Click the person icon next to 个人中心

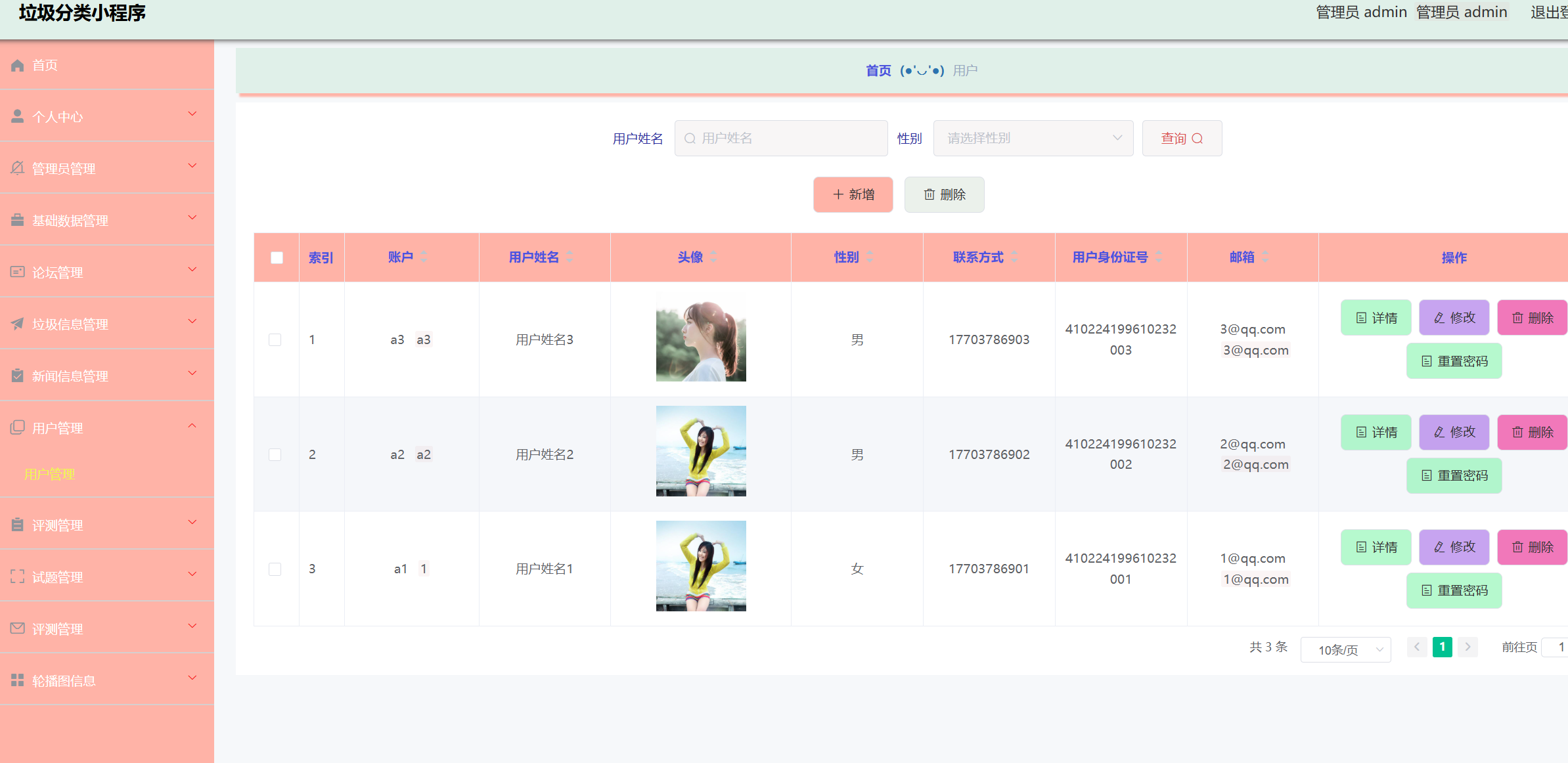click(x=17, y=116)
